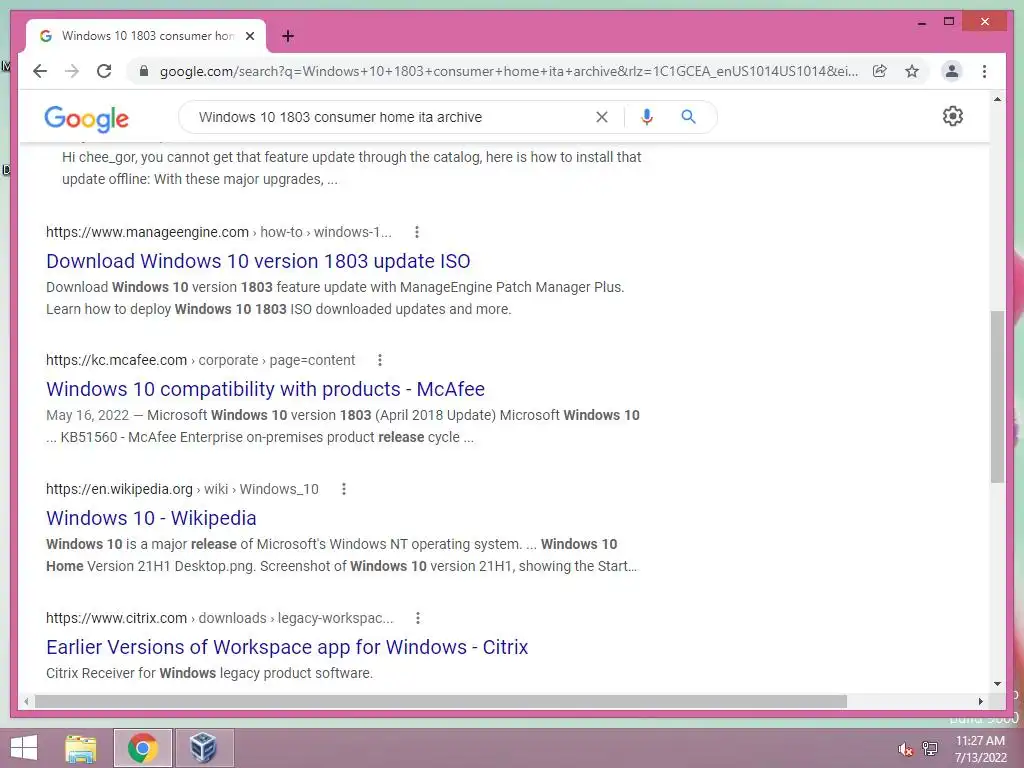1024x768 pixels.
Task: Open the Chrome profile avatar menu
Action: (x=952, y=71)
